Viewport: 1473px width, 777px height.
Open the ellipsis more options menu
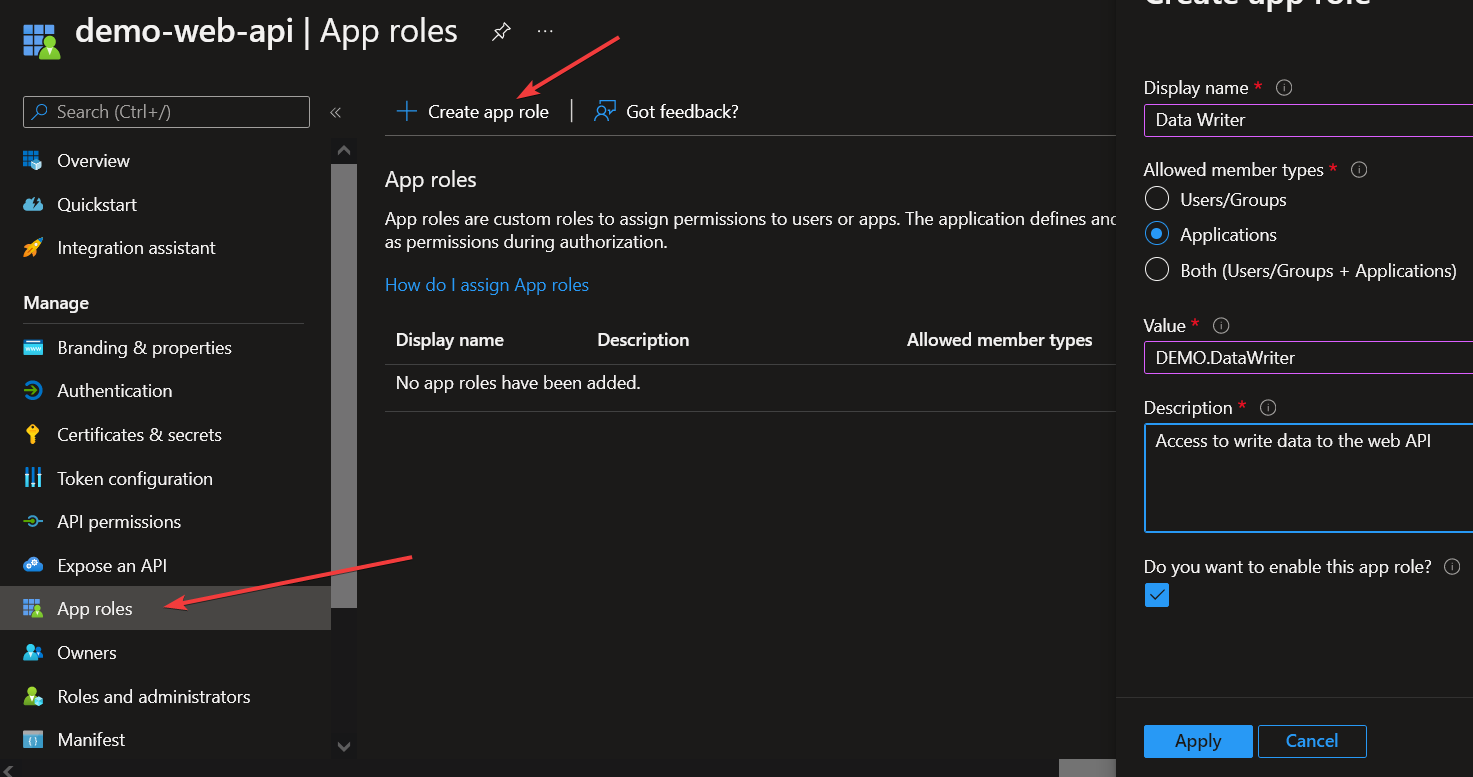[545, 31]
